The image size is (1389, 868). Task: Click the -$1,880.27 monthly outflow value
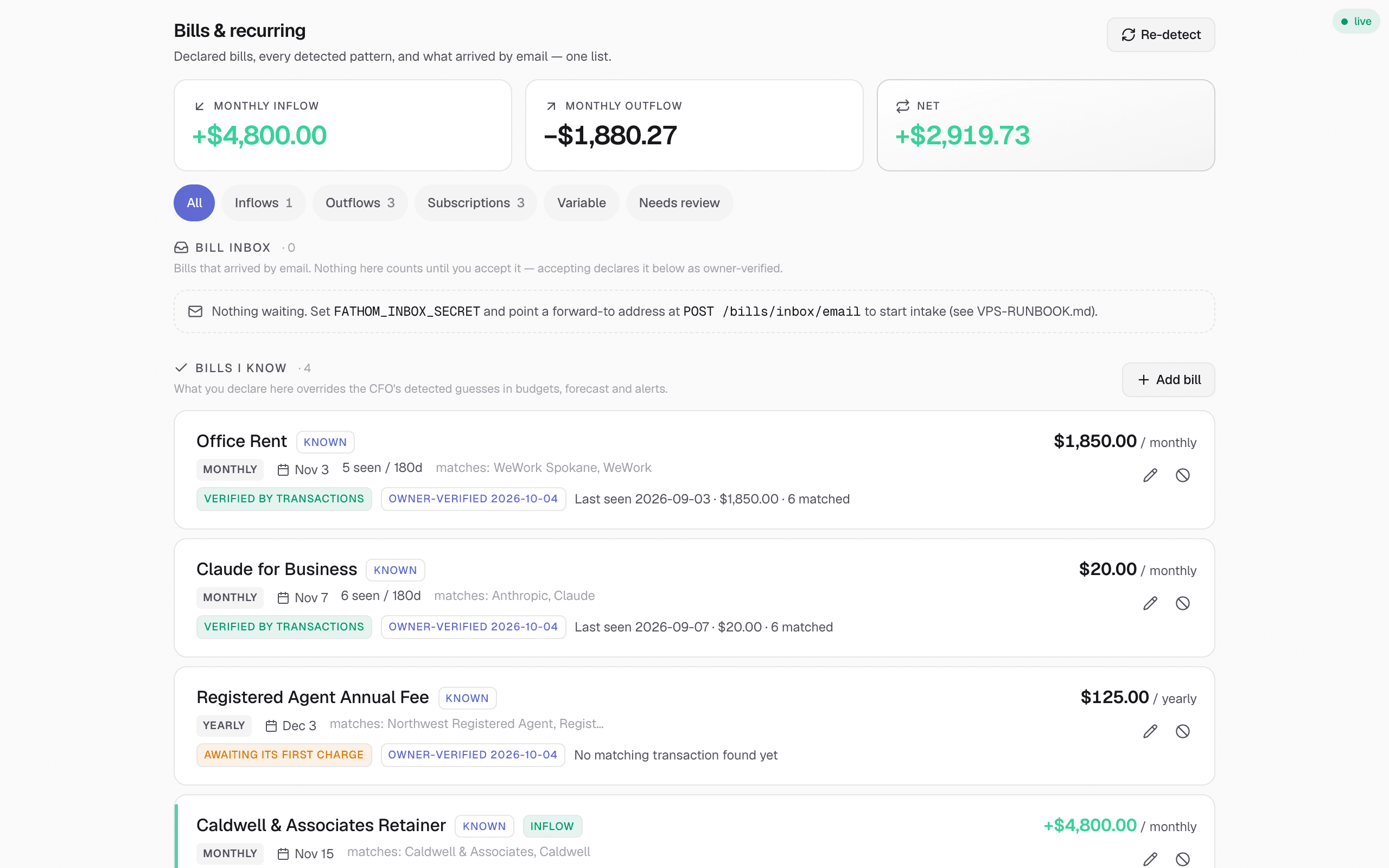[610, 136]
